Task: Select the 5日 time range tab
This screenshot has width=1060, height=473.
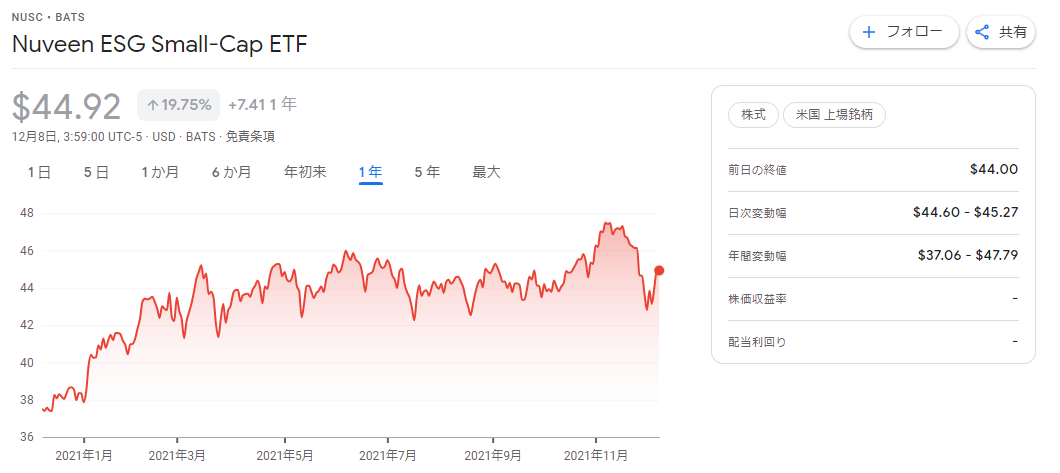Action: tap(97, 172)
